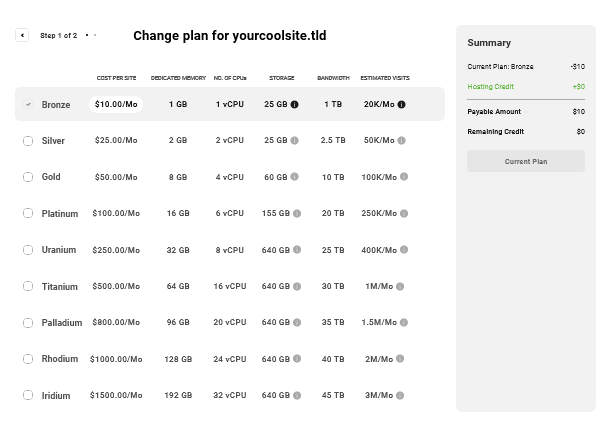Select the Titanium plan radio button

tap(28, 286)
